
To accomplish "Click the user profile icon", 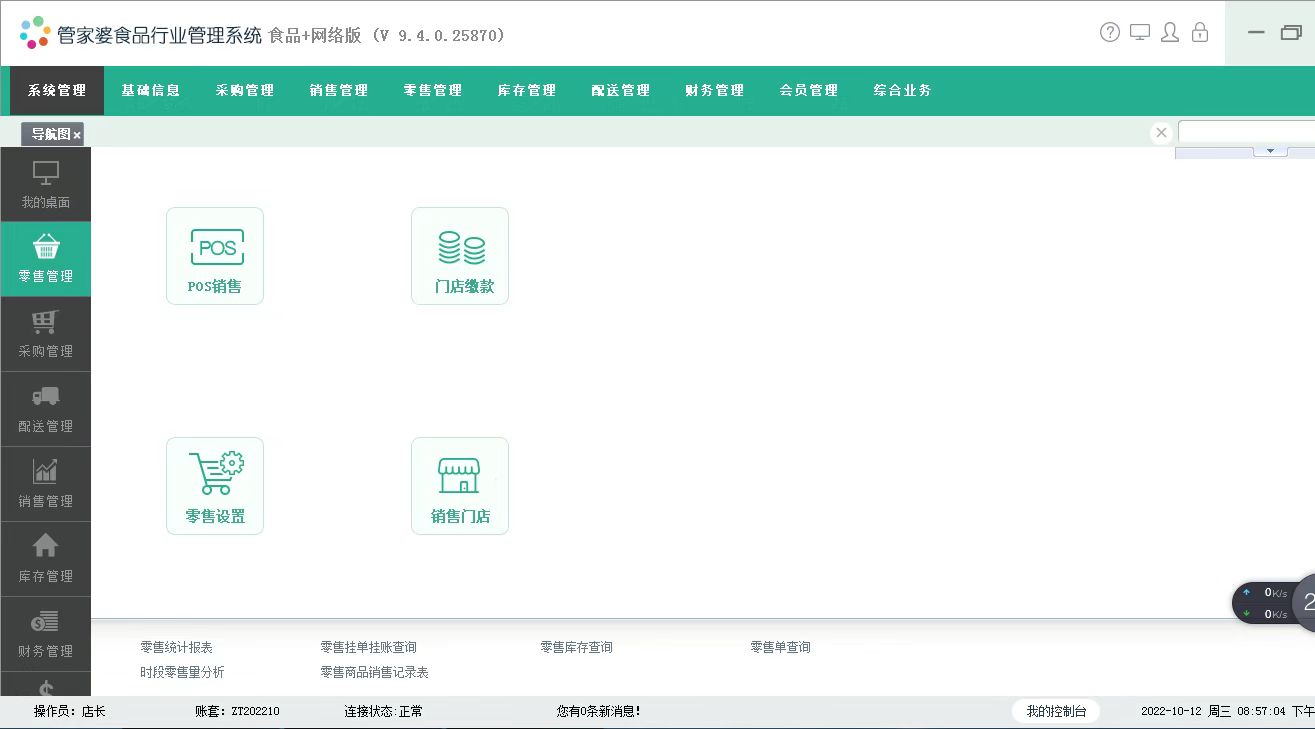I will tap(1170, 32).
